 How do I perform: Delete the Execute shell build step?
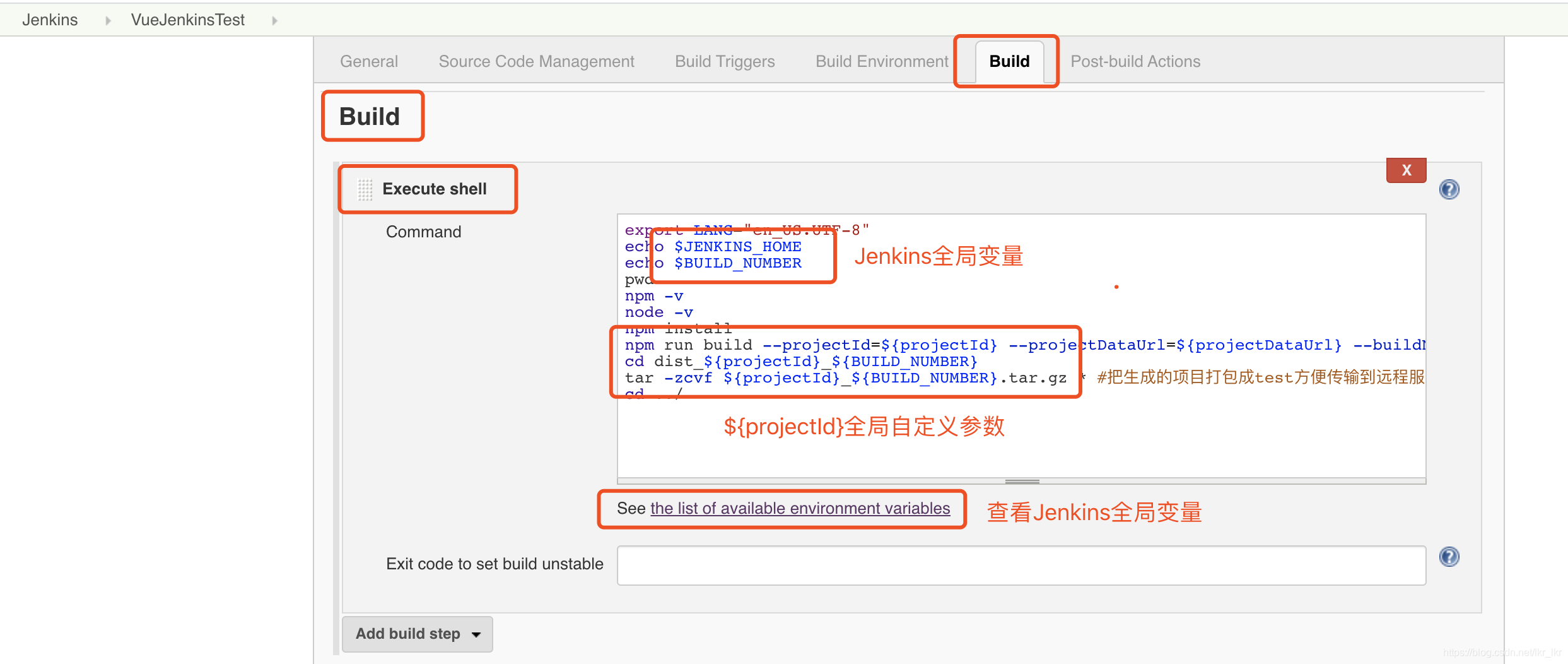[1406, 170]
